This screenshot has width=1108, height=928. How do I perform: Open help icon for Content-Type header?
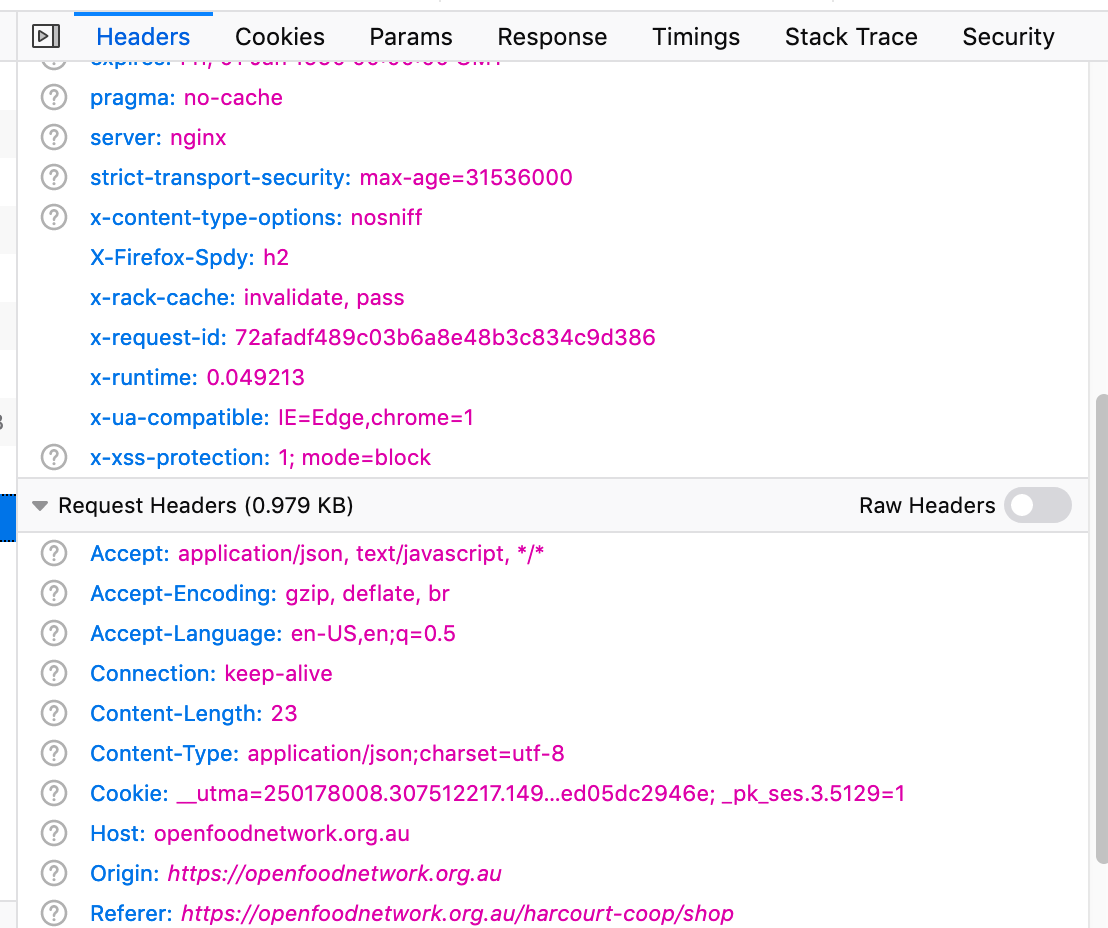point(54,753)
